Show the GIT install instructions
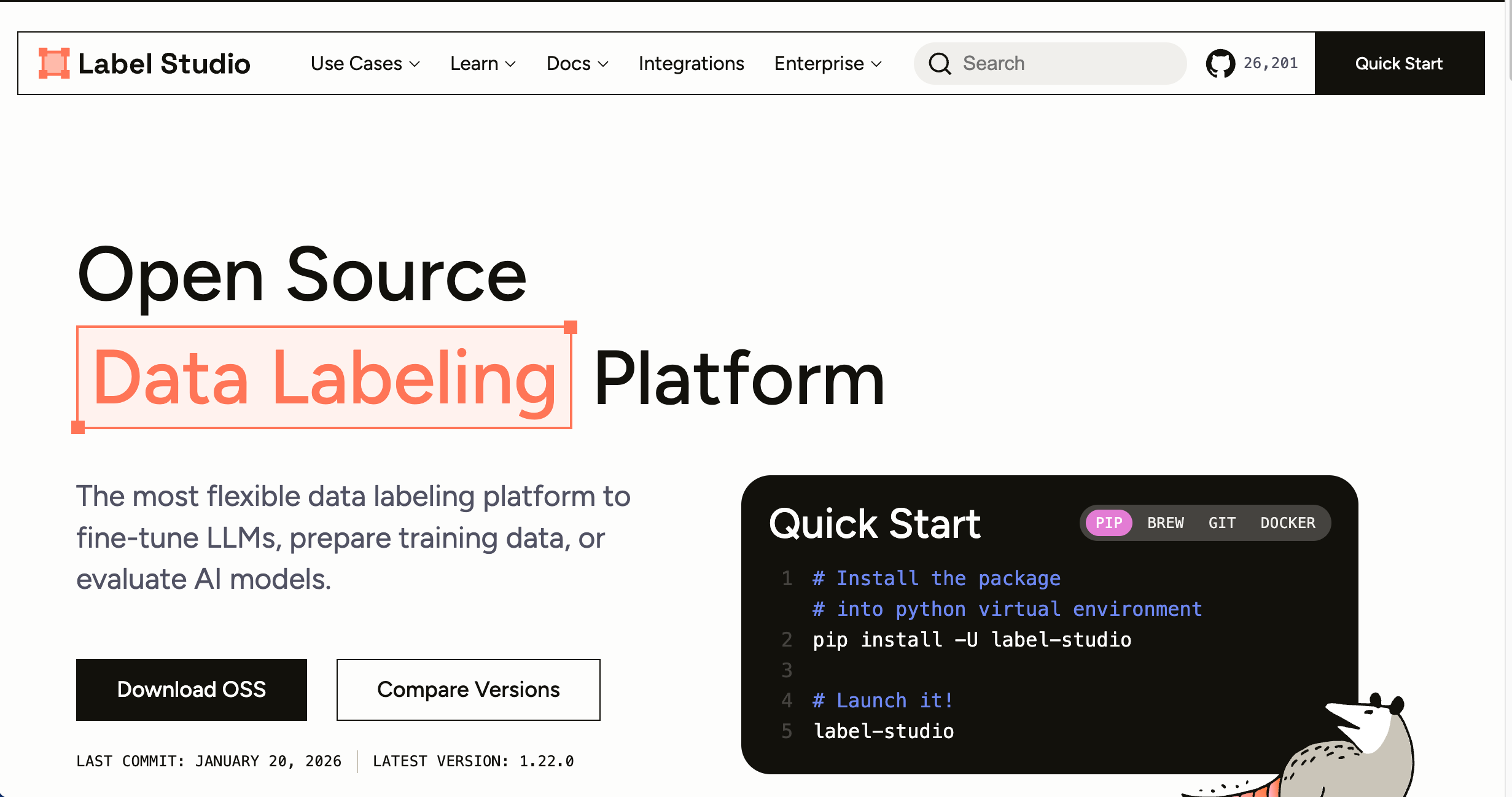Viewport: 1512px width, 797px height. click(x=1222, y=523)
